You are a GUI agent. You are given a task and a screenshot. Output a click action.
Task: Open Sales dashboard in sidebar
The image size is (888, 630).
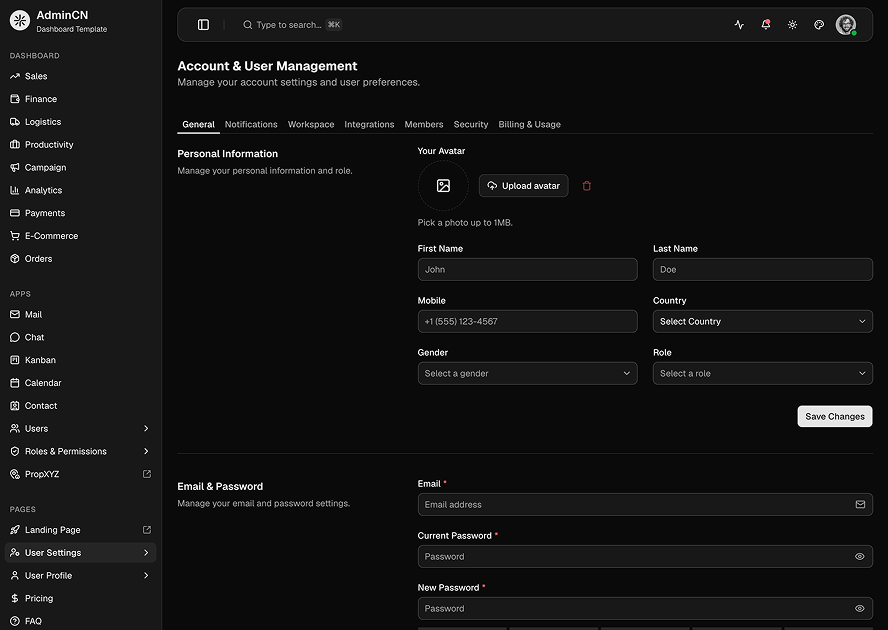[x=80, y=76]
